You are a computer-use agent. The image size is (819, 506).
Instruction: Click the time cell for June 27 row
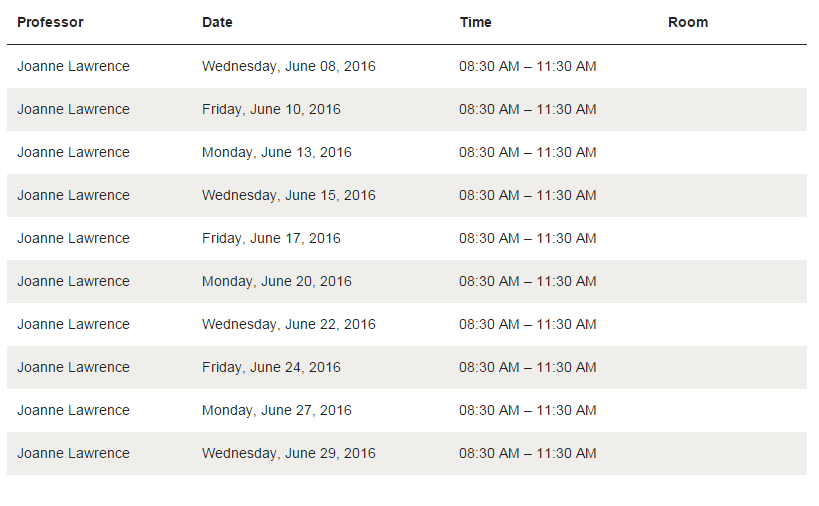528,410
